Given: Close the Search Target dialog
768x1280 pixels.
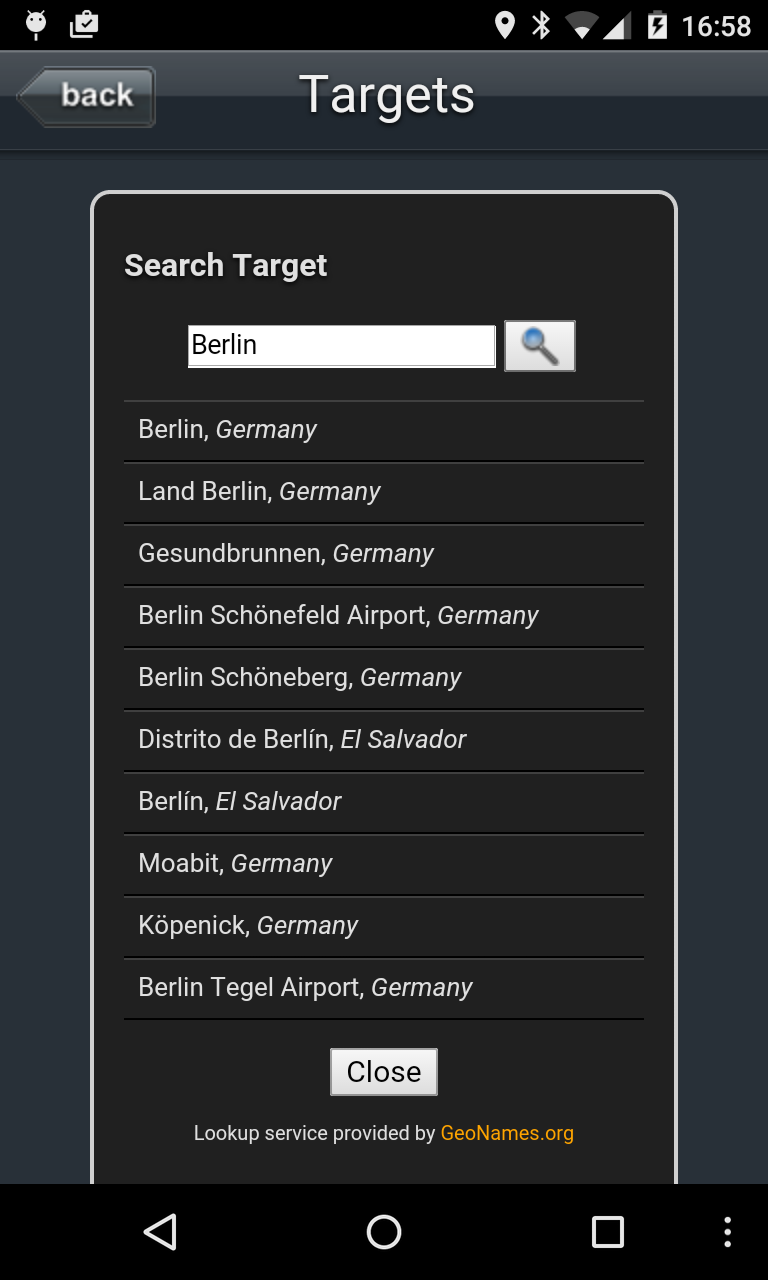Looking at the screenshot, I should point(384,1072).
